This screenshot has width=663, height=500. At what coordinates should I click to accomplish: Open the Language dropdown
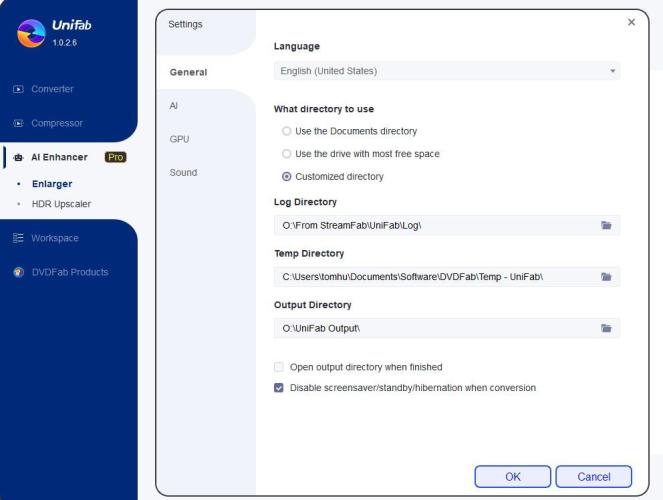(447, 71)
